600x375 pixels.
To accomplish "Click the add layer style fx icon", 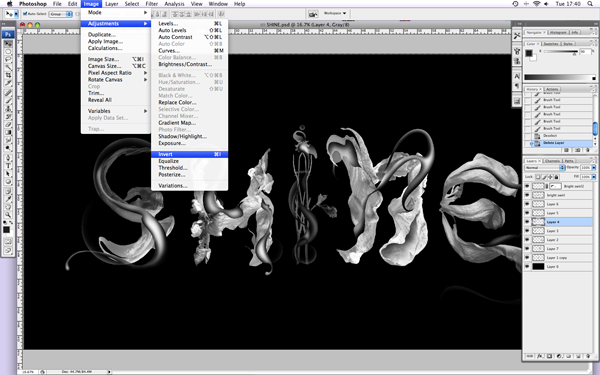I will [x=540, y=356].
